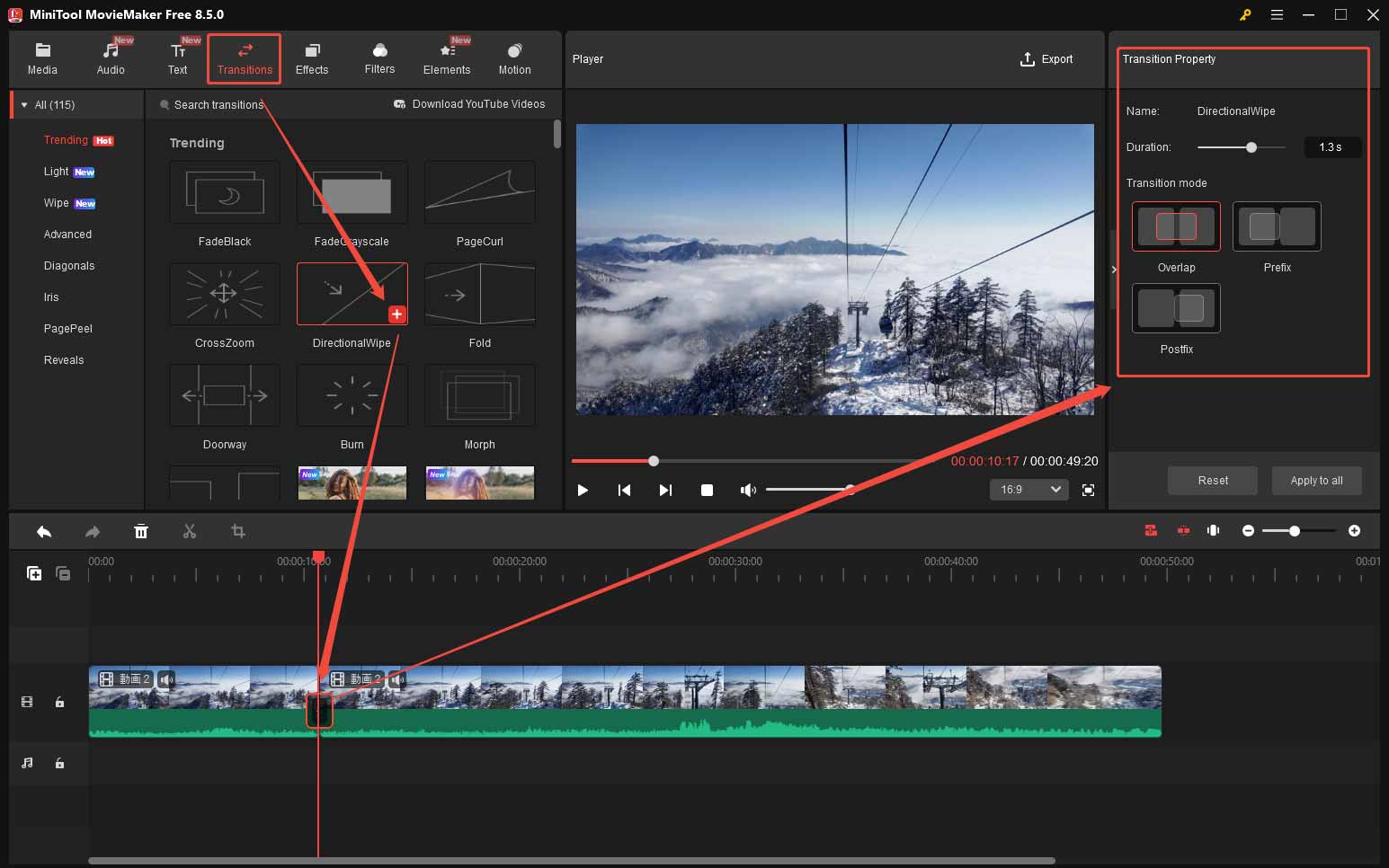Click the Filters icon
This screenshot has width=1389, height=868.
tap(379, 58)
